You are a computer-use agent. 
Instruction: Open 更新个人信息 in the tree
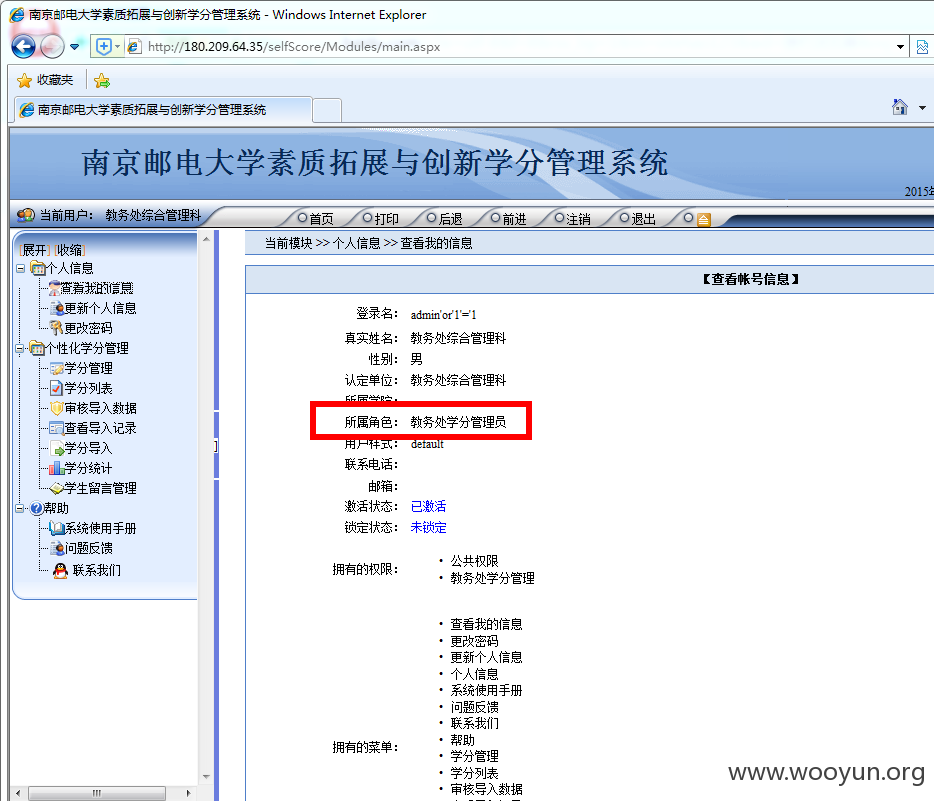[x=100, y=308]
